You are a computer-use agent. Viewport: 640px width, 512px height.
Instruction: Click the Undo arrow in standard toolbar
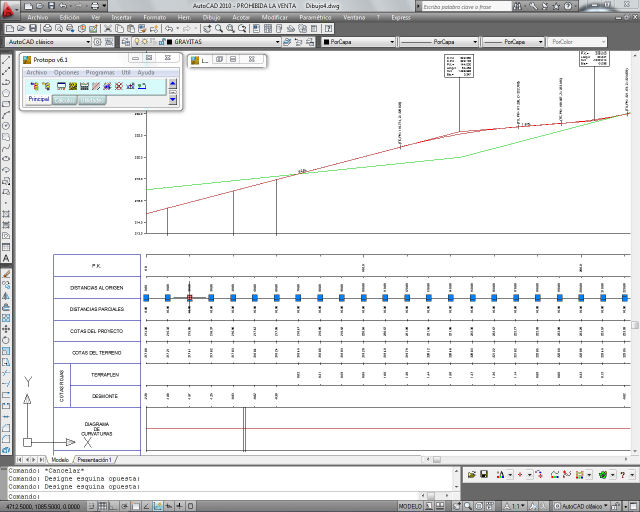(x=169, y=29)
